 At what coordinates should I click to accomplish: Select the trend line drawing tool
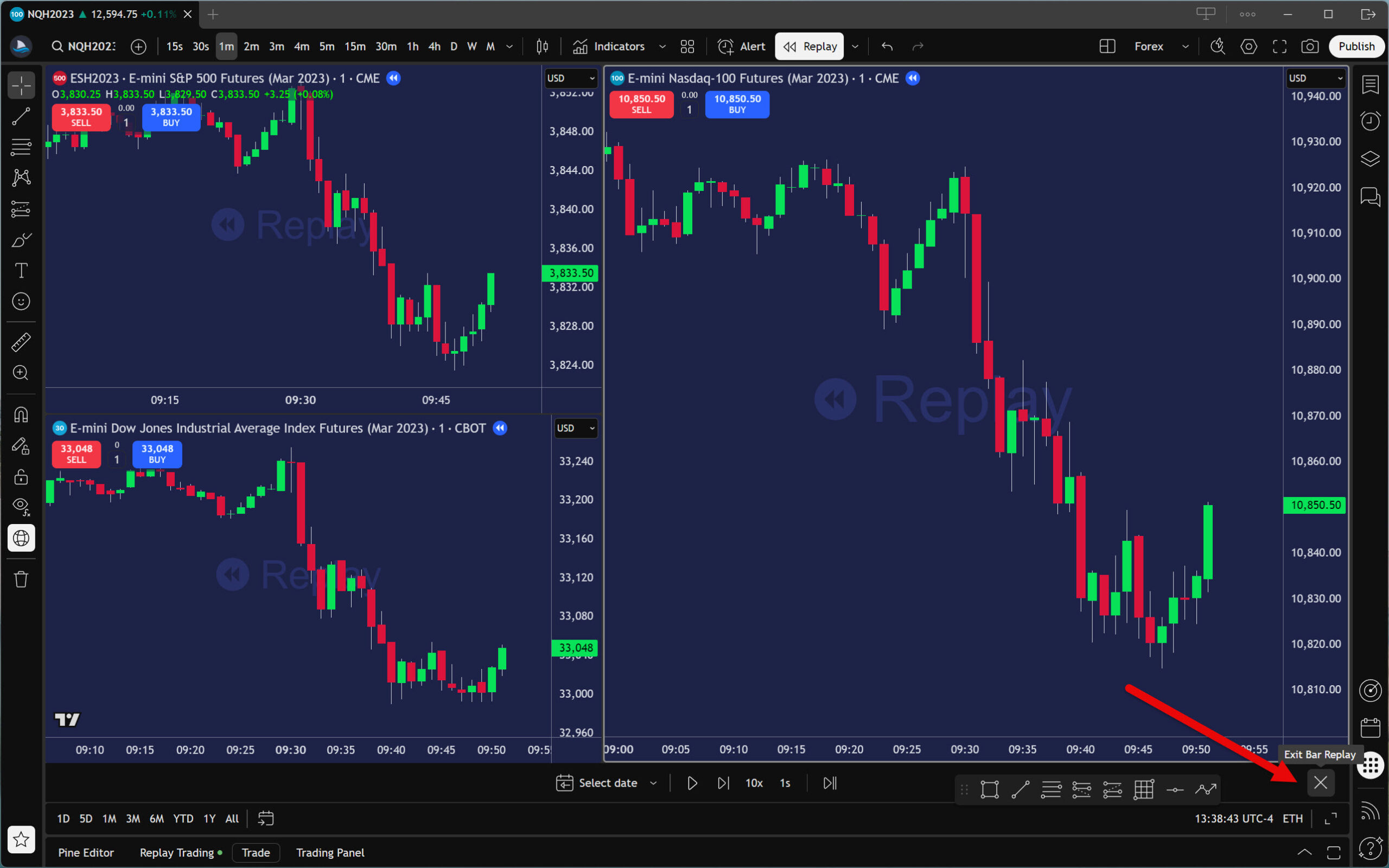coord(21,117)
